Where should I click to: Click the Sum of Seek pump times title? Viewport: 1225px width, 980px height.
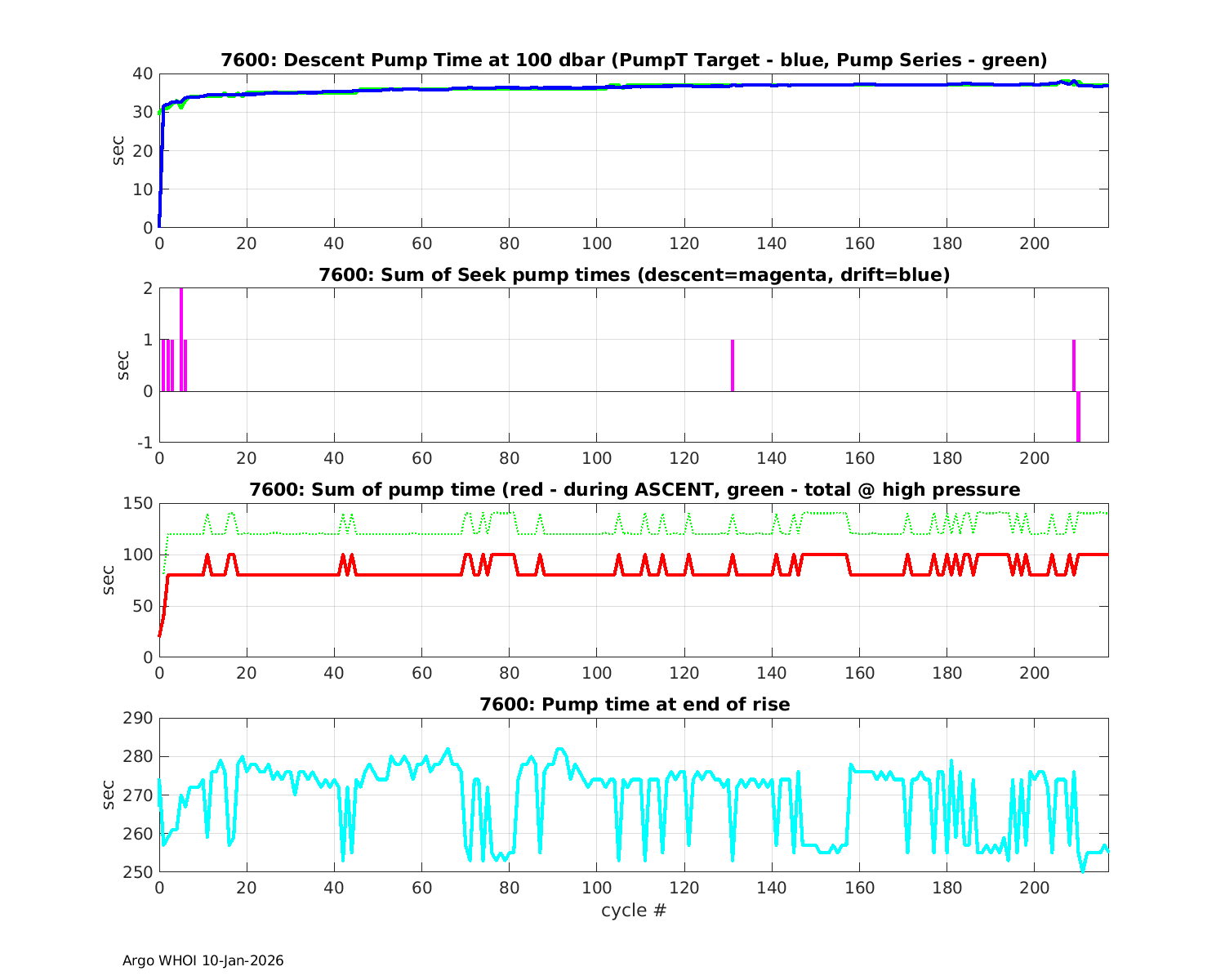pos(634,275)
